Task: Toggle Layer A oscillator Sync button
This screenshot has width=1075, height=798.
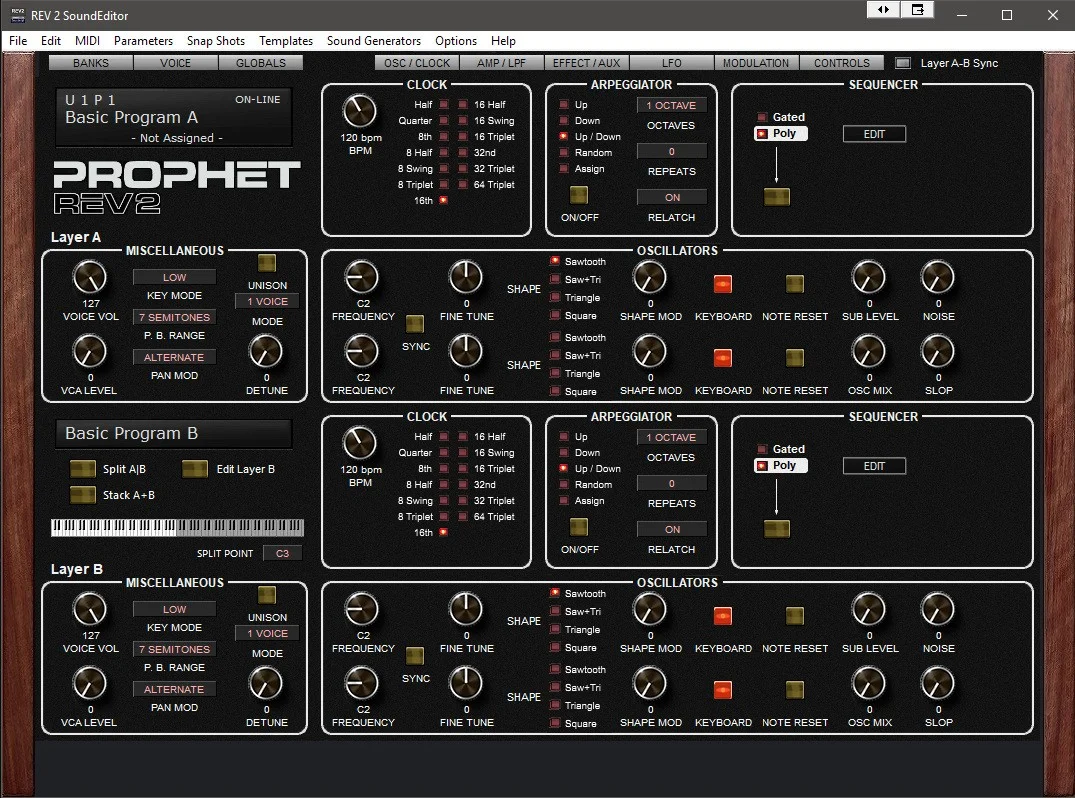Action: coord(415,324)
